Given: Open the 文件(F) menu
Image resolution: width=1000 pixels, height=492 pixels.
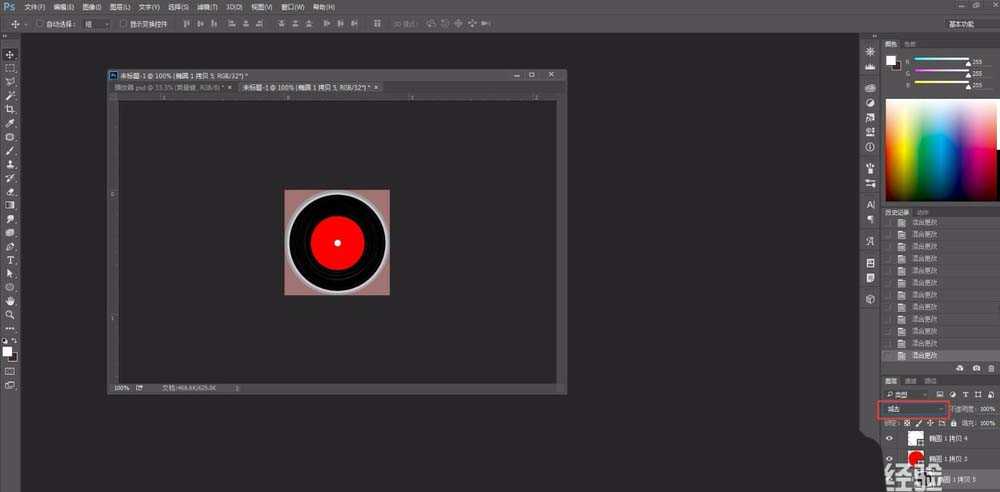Looking at the screenshot, I should 35,6.
